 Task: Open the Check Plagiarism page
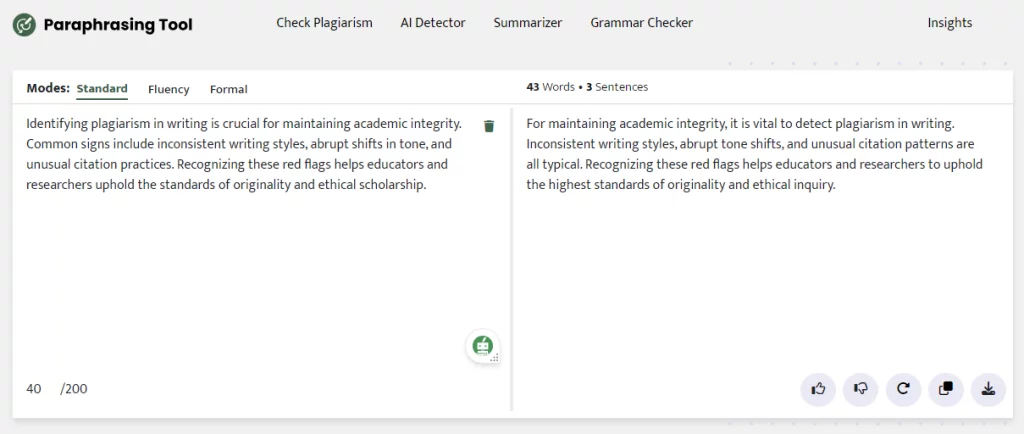(324, 23)
